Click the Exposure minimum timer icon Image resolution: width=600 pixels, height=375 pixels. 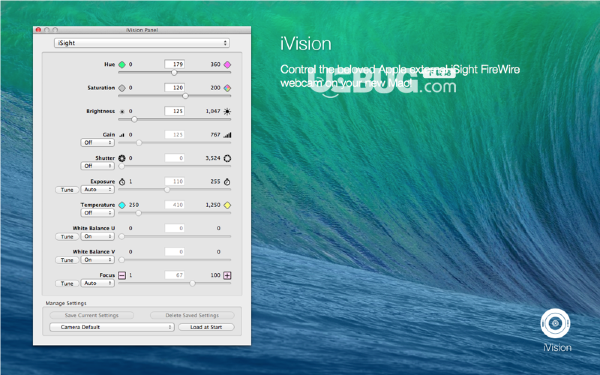point(122,181)
